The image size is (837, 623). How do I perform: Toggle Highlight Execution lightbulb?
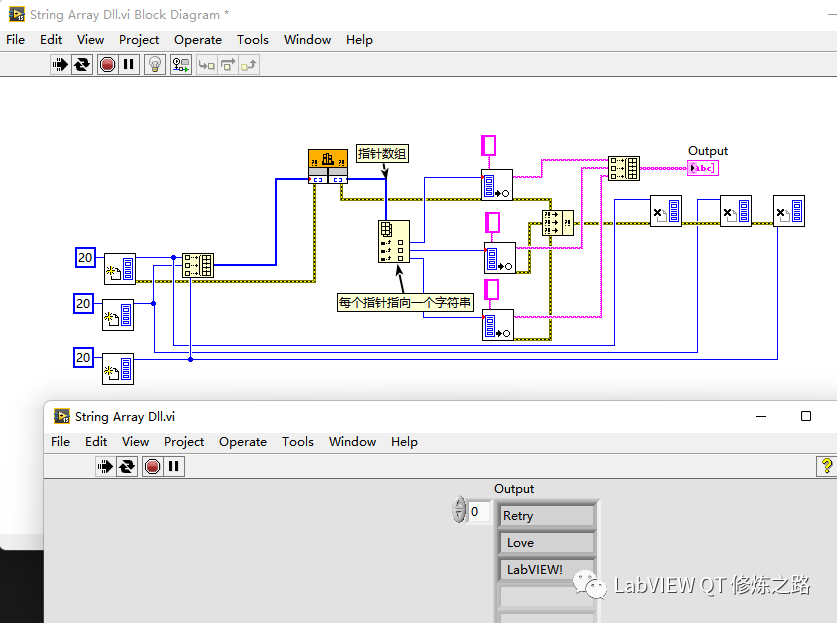155,65
